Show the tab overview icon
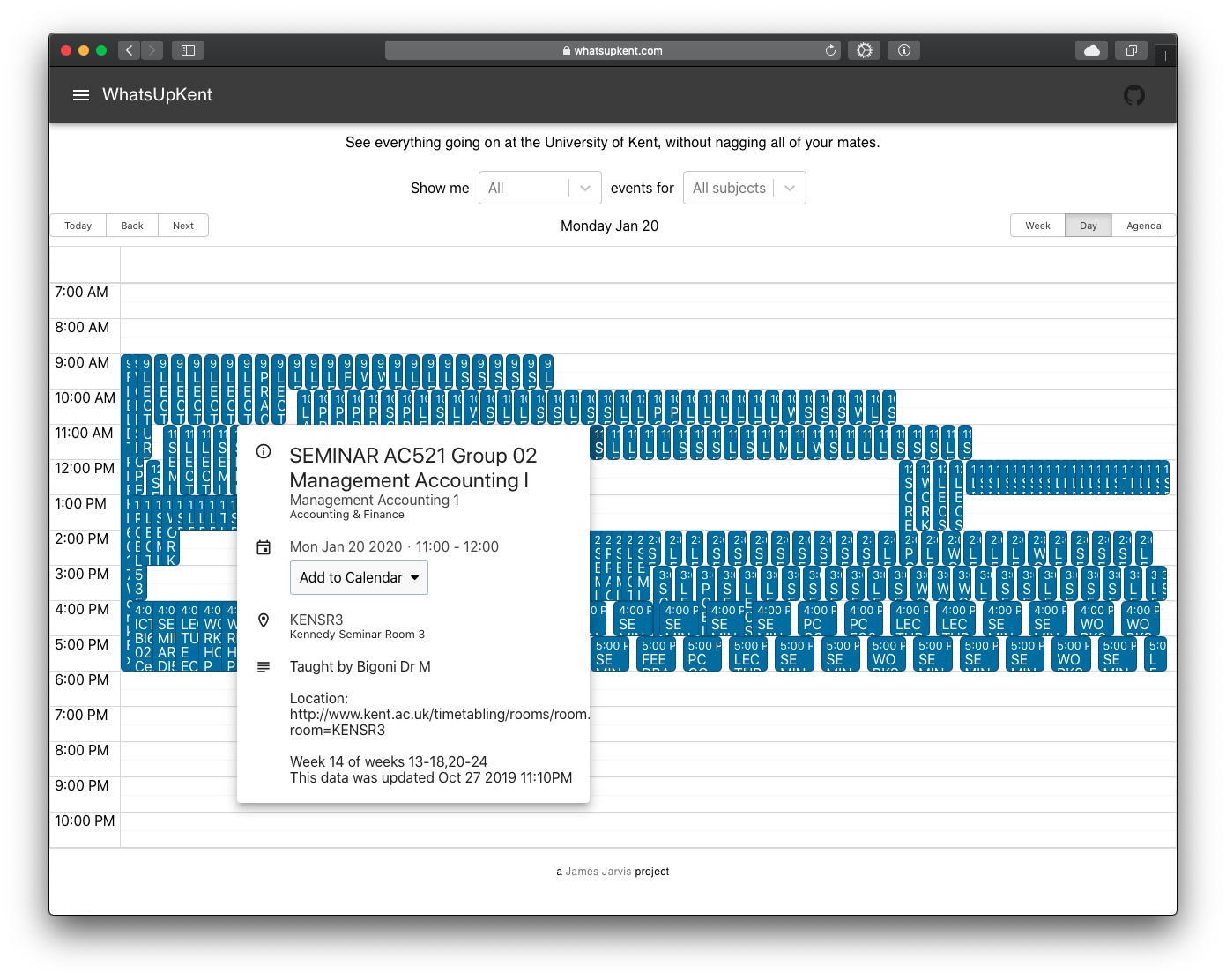This screenshot has height=980, width=1226. [x=1131, y=50]
